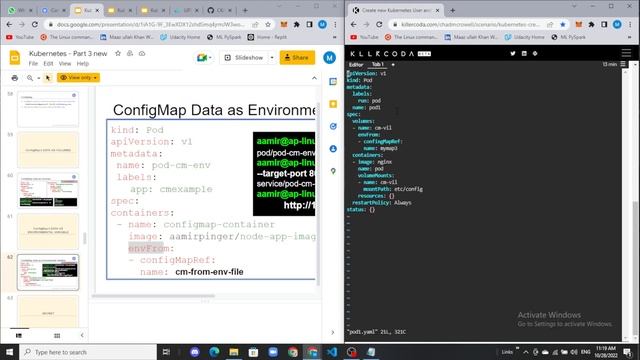Open a new tab in left browser
Screen dimensions: 640x360
(x=245, y=10)
